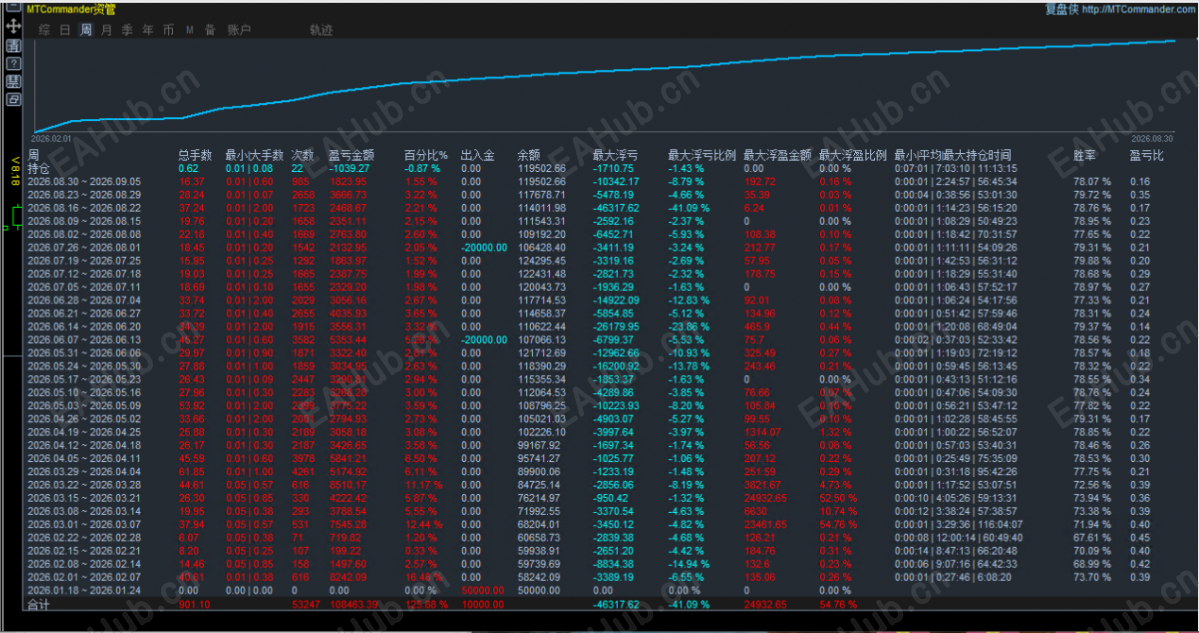Select row 2026.07.26 ~ 2026.08.01
Viewport: 1199px width, 633px height.
84,248
